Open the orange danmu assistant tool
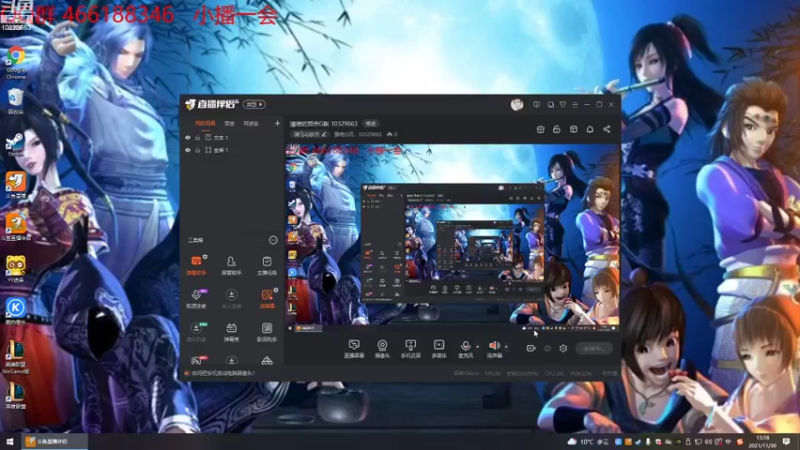 click(196, 265)
